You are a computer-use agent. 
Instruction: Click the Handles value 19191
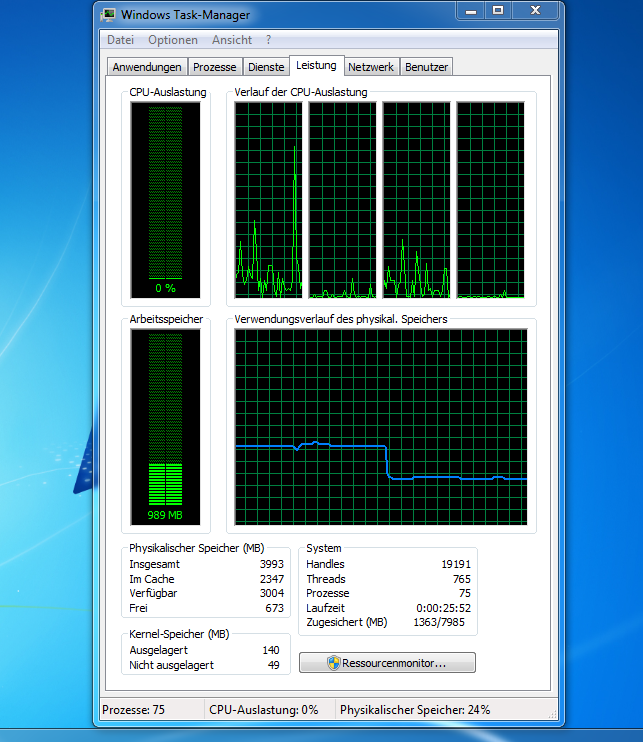[456, 564]
